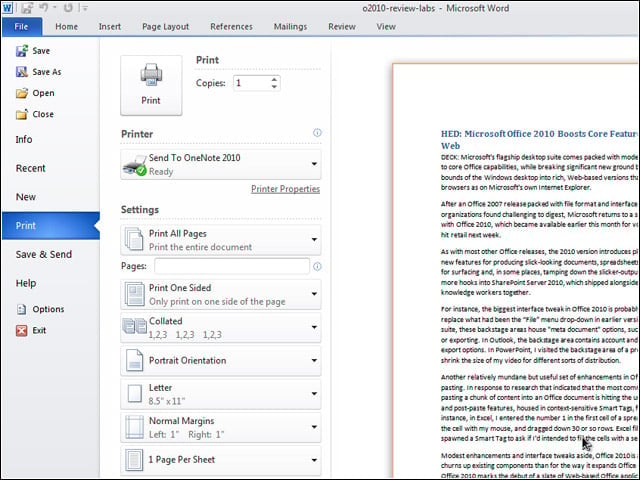The image size is (640, 480).
Task: Expand the Send To OneNote 2010 printer dropdown
Action: (x=221, y=164)
